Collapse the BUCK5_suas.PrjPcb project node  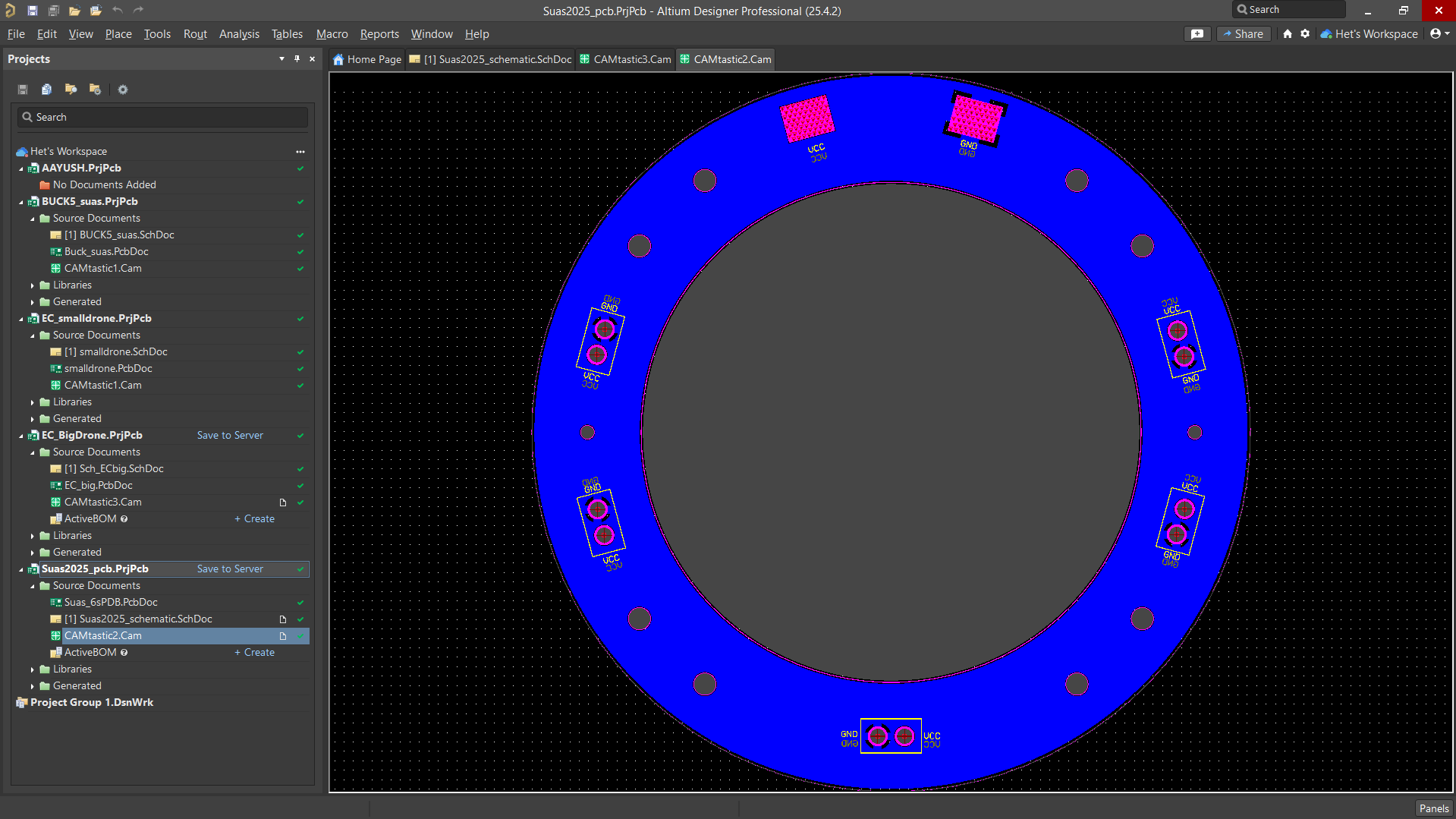pos(21,202)
